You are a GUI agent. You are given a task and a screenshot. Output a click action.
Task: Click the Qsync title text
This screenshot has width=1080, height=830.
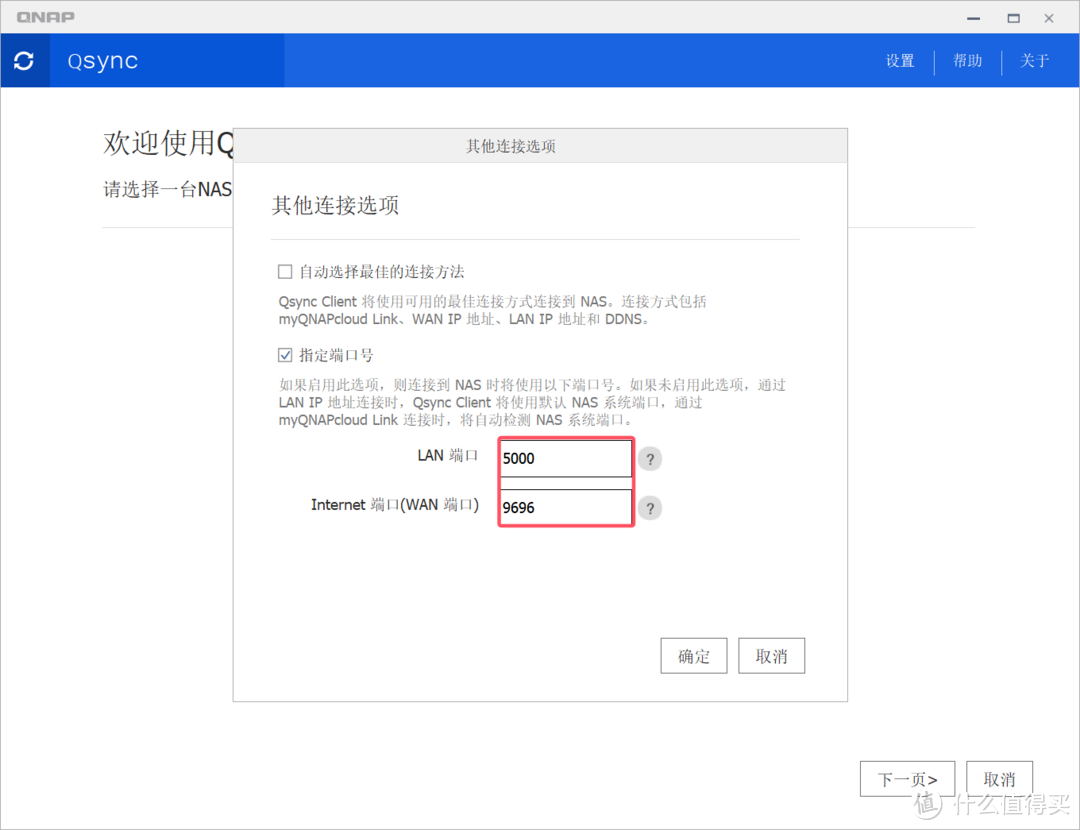(x=103, y=61)
